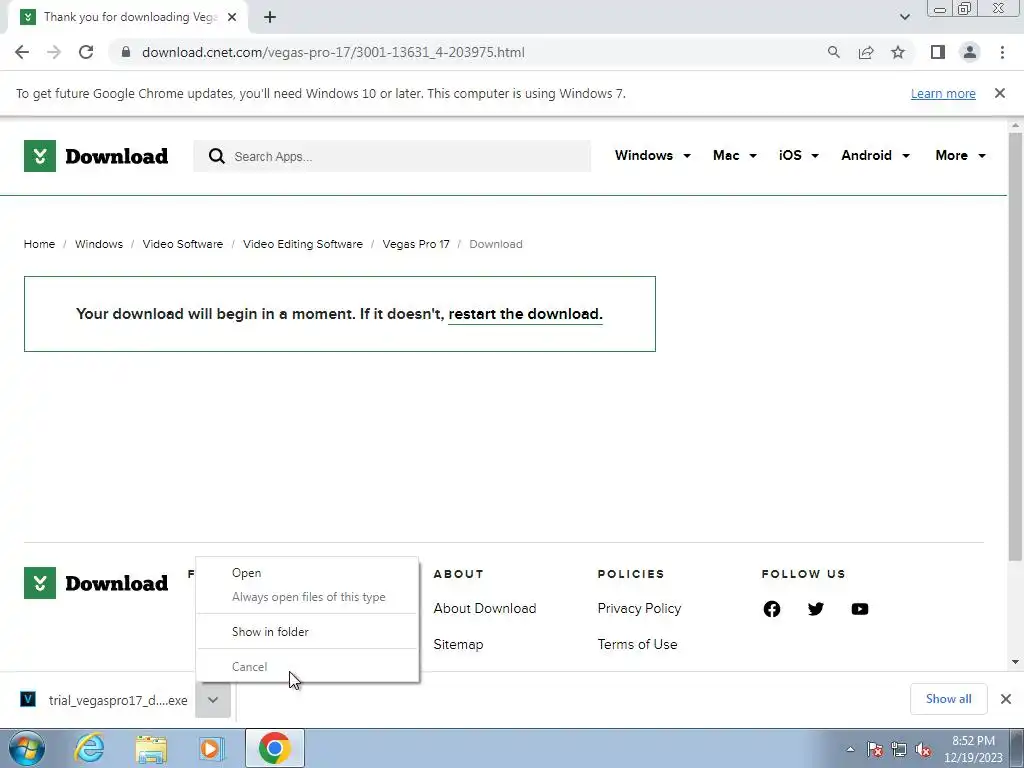Click the footer green Download logo
1024x768 pixels.
tap(96, 583)
